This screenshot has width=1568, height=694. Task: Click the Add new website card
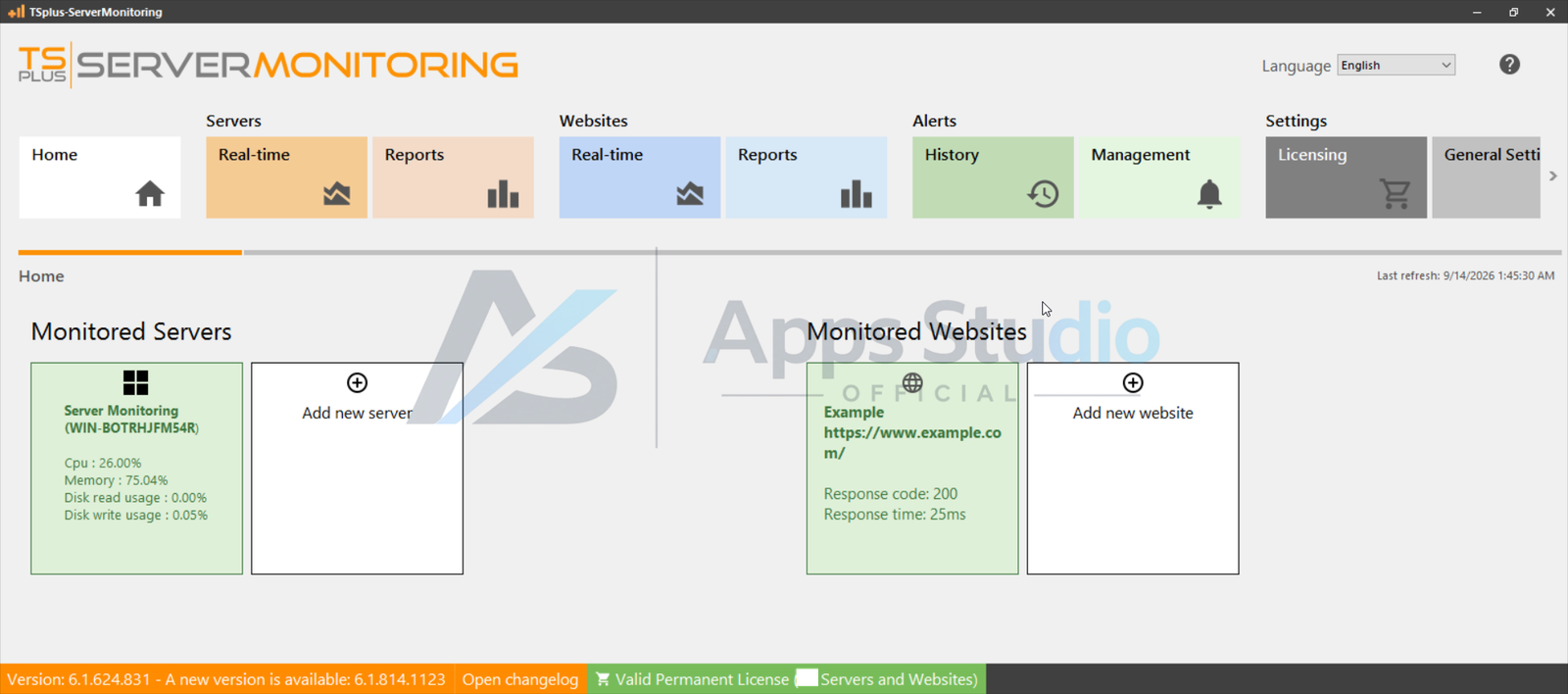pyautogui.click(x=1133, y=469)
